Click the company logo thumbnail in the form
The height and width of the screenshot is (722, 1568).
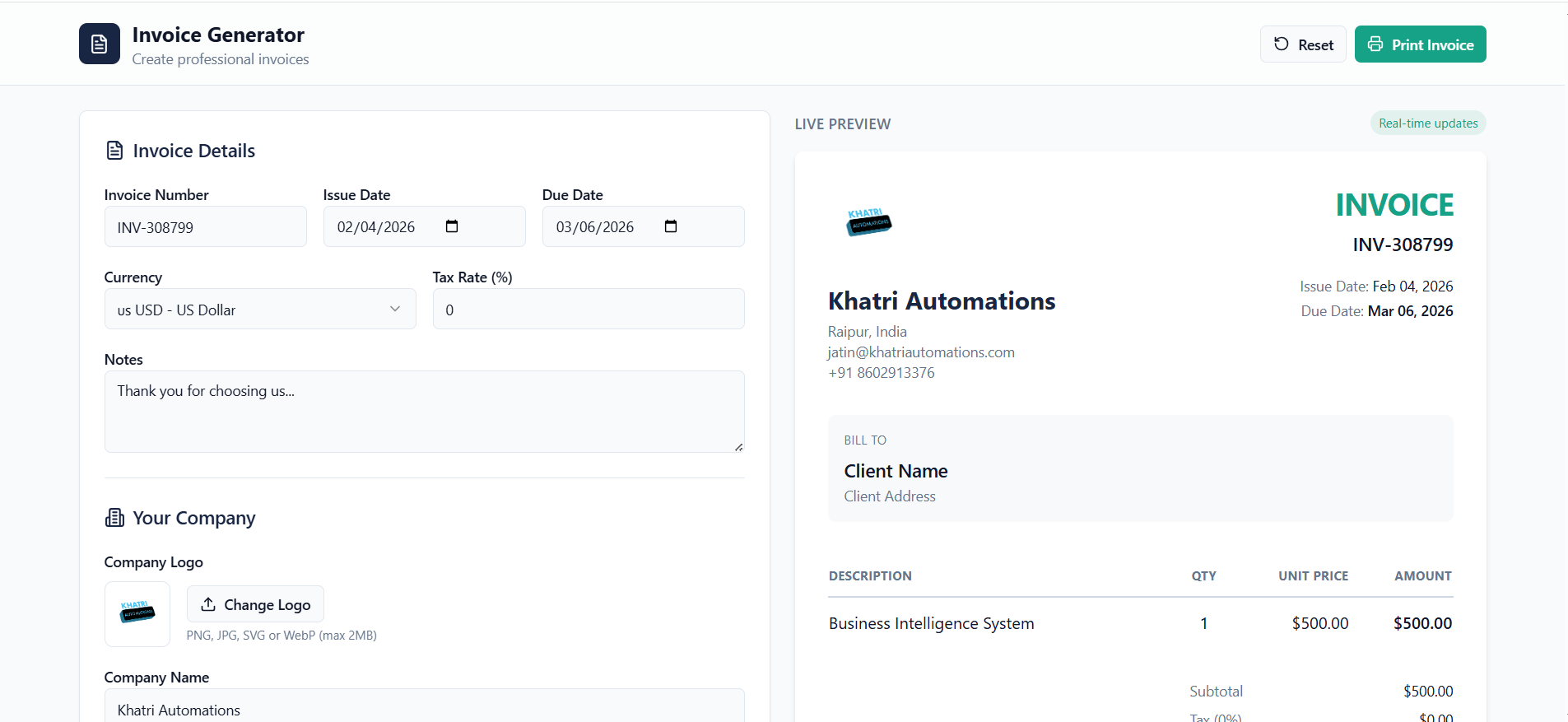click(137, 614)
